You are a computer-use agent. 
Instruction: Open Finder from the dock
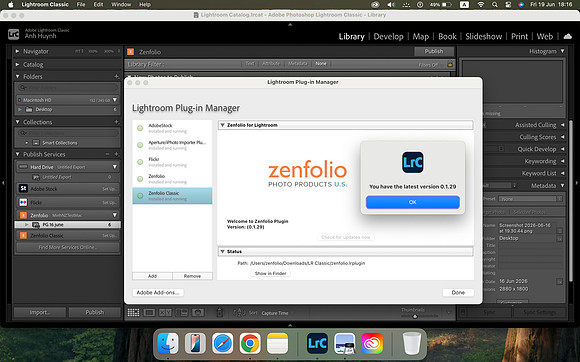[x=168, y=344]
